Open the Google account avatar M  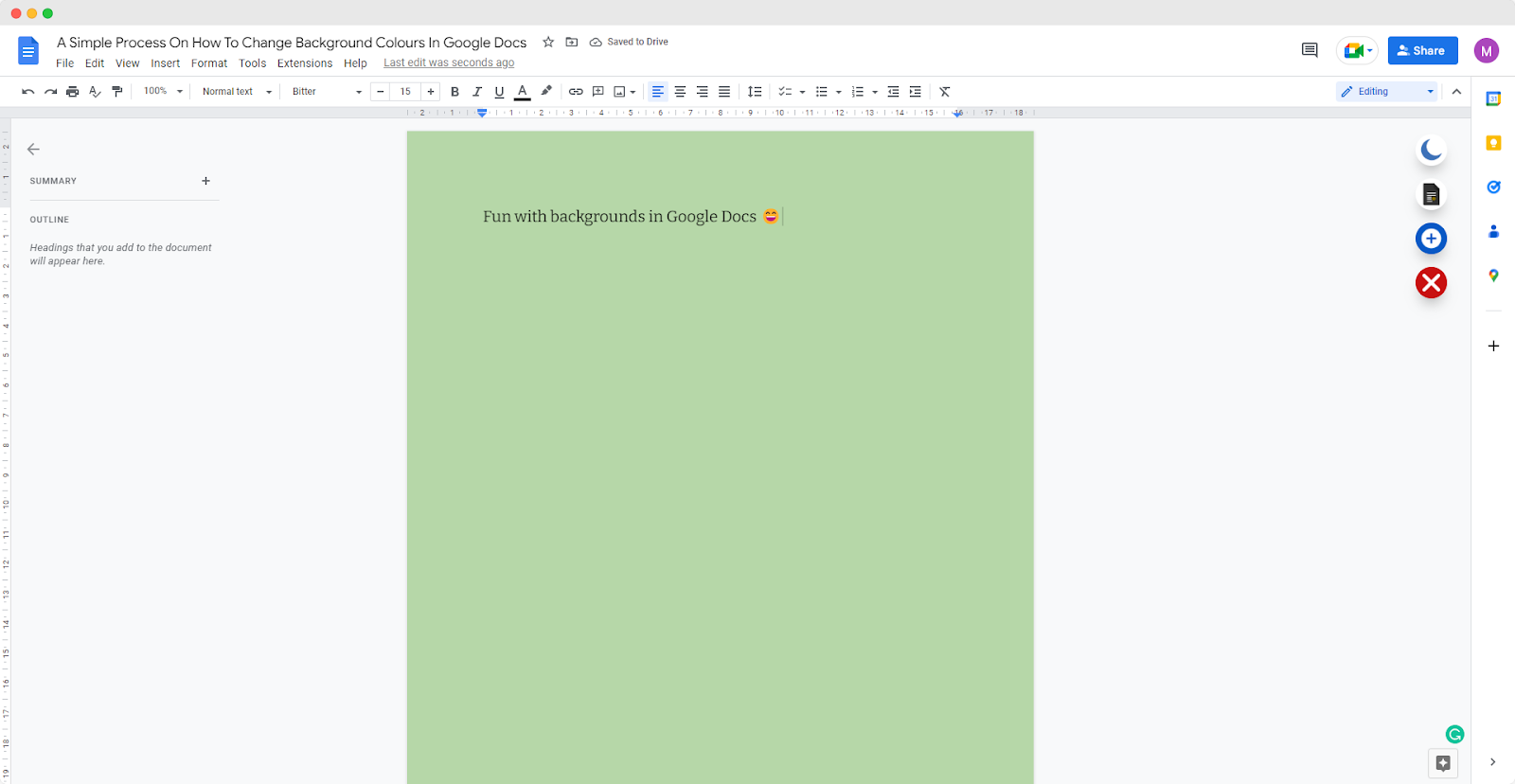pyautogui.click(x=1487, y=51)
